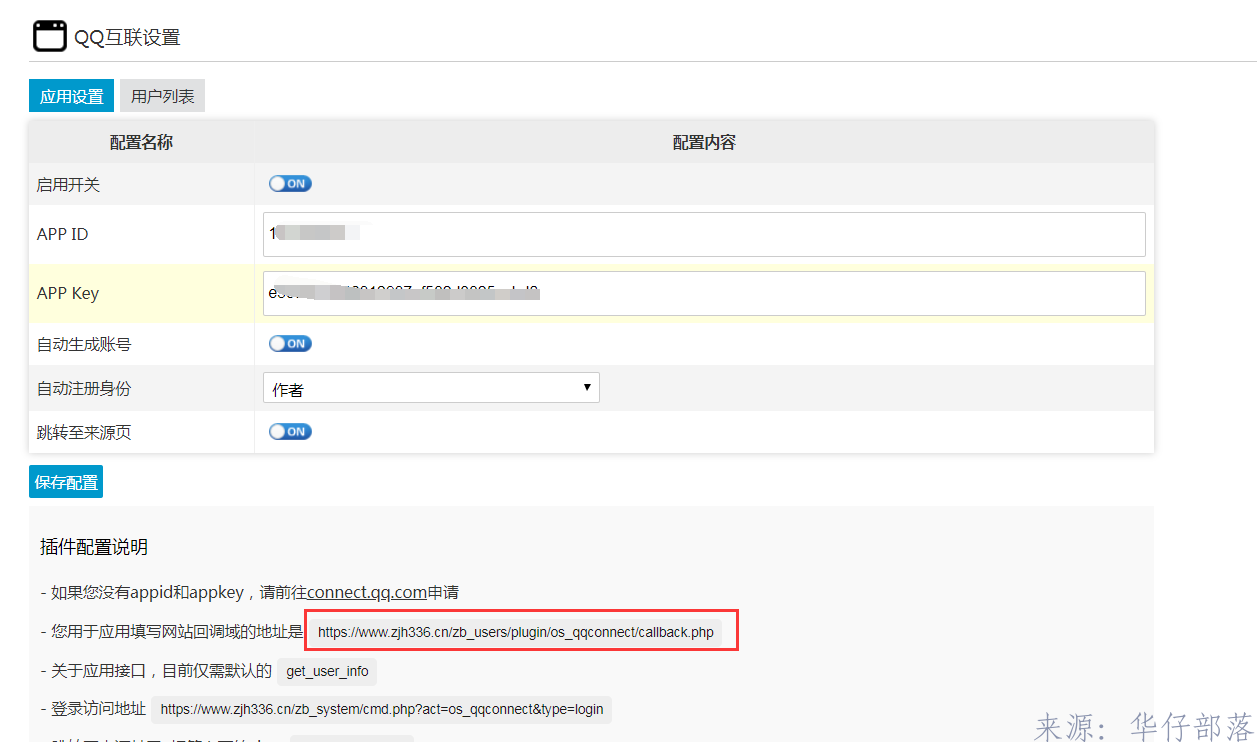Viewport: 1257px width, 742px height.
Task: Click the APP ID row label
Action: (62, 234)
